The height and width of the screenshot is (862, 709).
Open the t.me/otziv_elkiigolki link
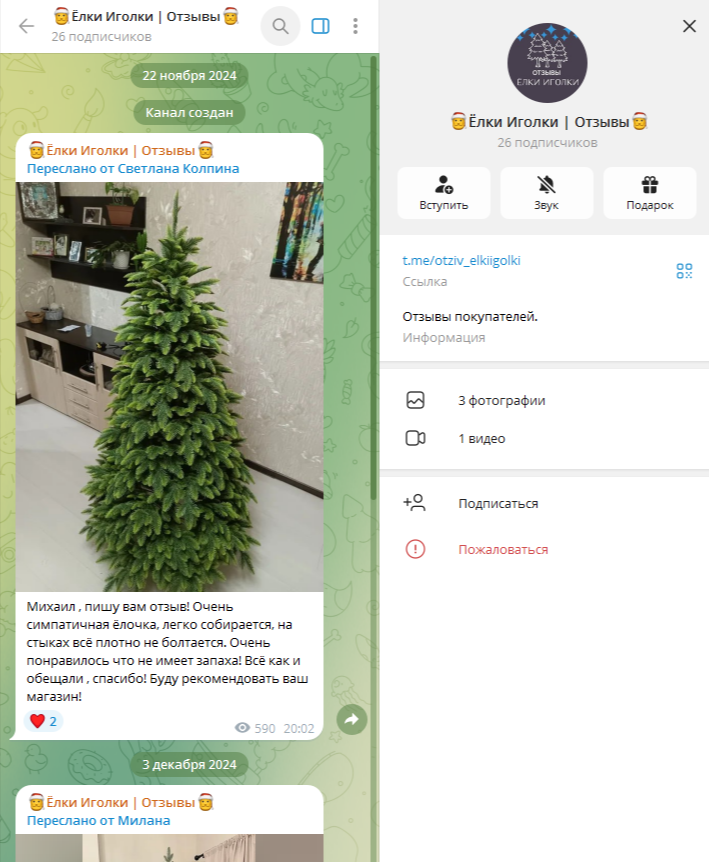click(x=461, y=261)
